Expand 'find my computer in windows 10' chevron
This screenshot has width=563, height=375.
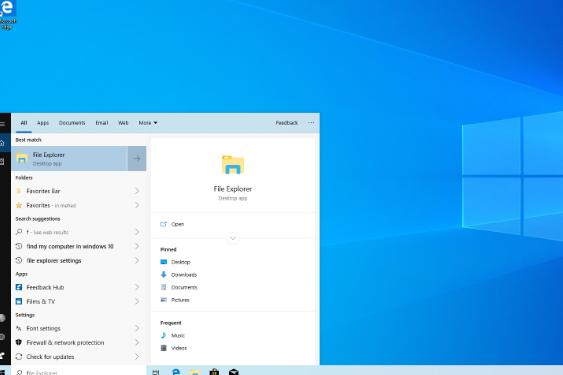coord(137,246)
